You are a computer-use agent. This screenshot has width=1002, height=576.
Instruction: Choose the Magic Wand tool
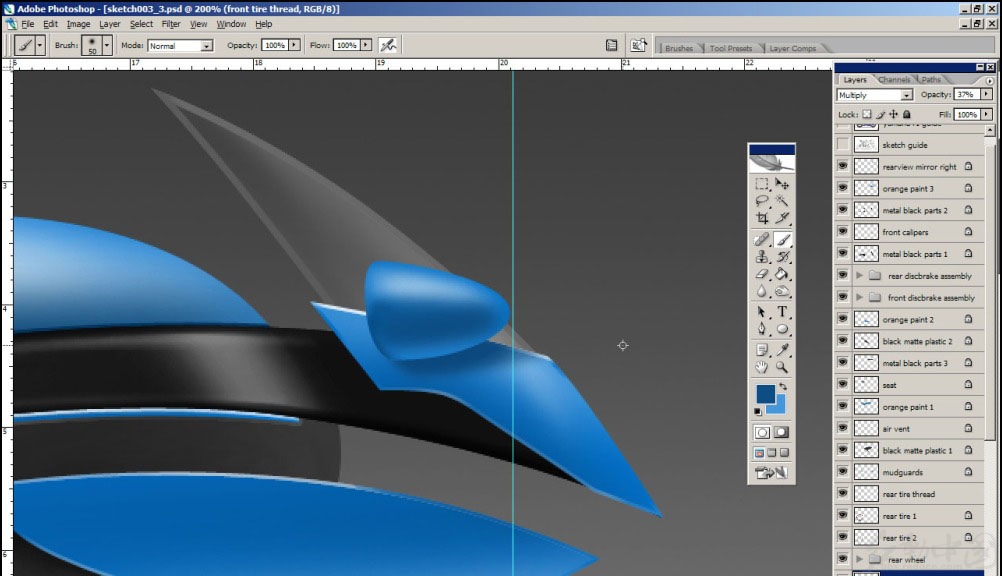point(782,201)
